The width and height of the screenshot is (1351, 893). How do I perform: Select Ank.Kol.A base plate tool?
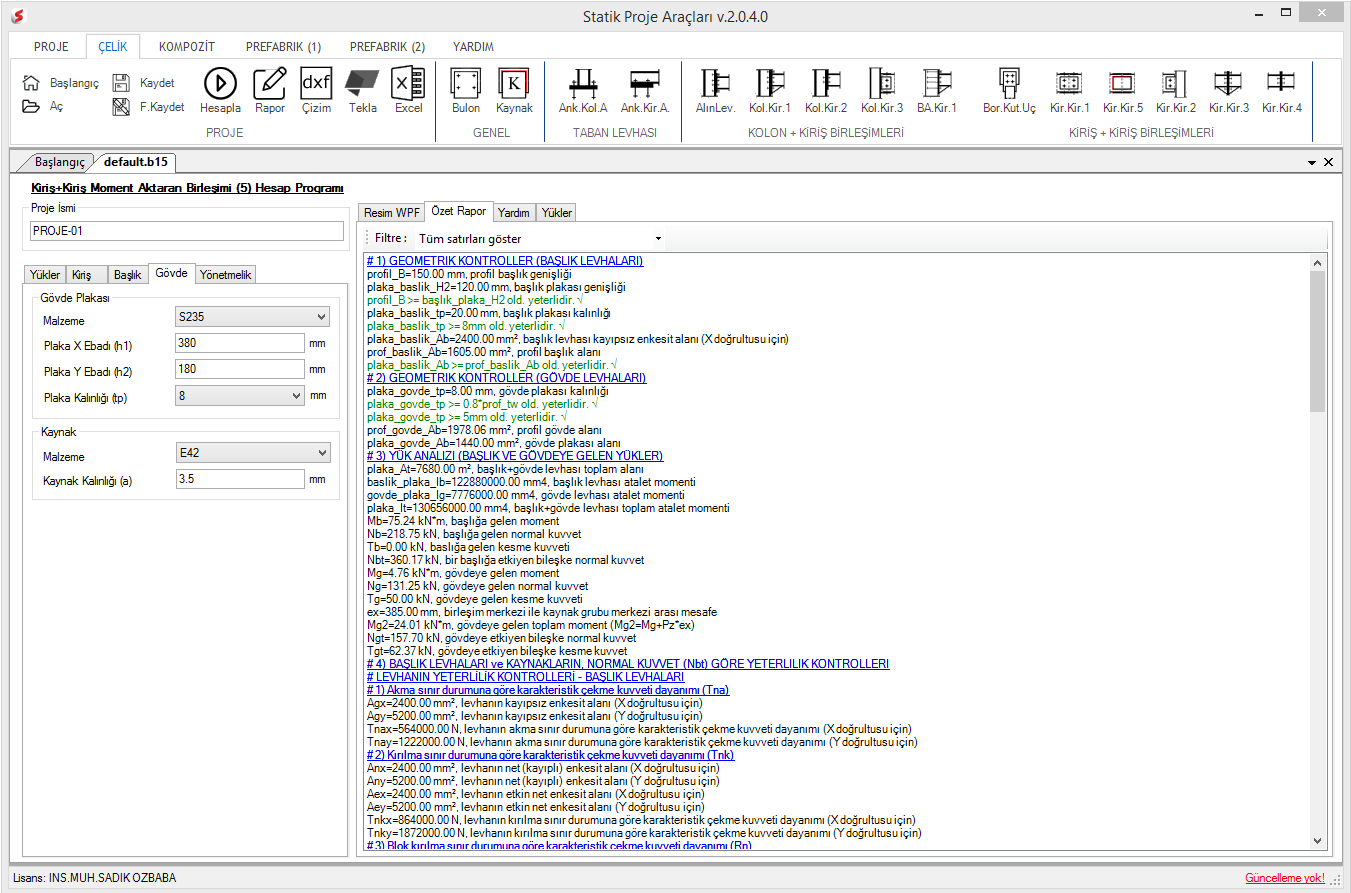[x=584, y=91]
